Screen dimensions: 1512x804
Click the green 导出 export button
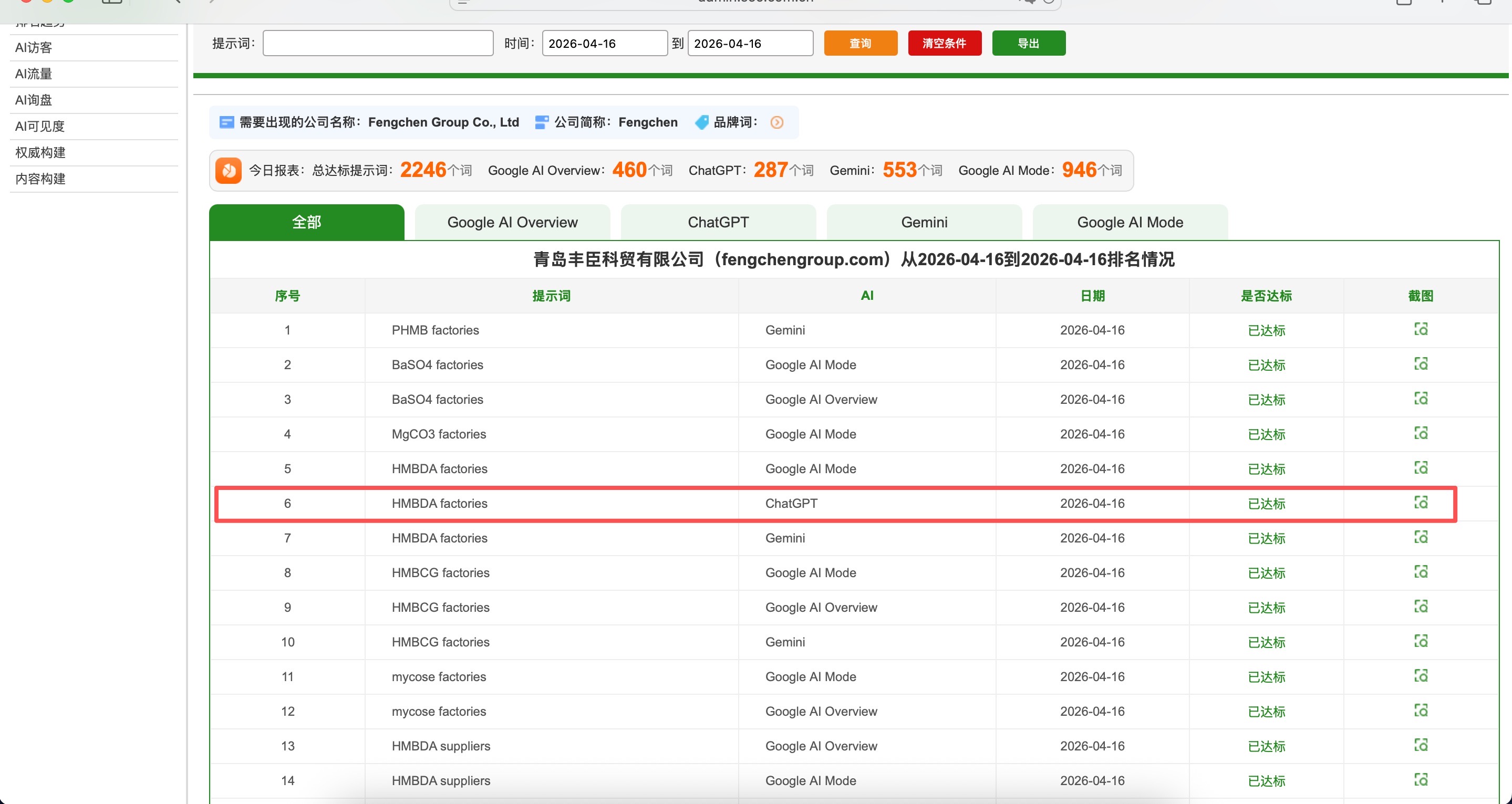click(x=1028, y=43)
